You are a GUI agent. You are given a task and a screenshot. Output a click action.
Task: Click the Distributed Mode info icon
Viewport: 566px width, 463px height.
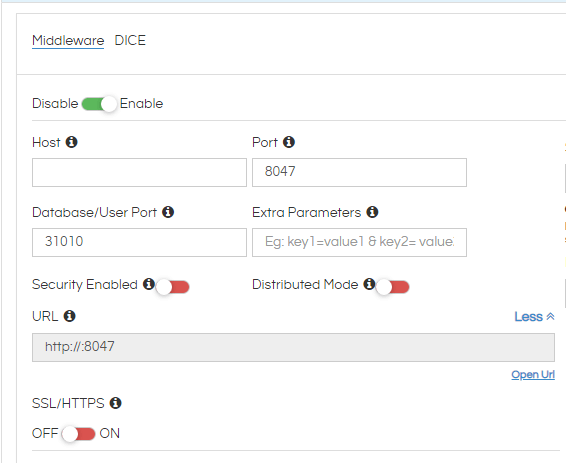pyautogui.click(x=369, y=284)
